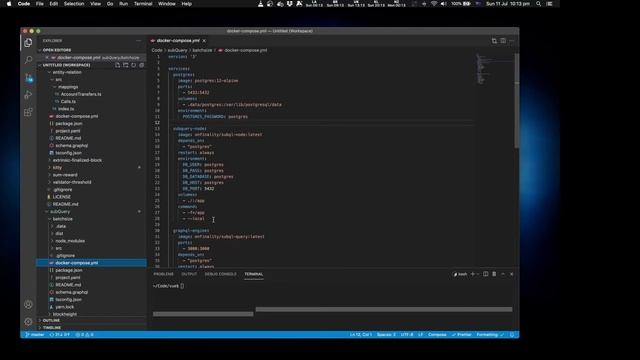Open Source Control view in activity bar
This screenshot has height=360, width=640.
coord(28,78)
